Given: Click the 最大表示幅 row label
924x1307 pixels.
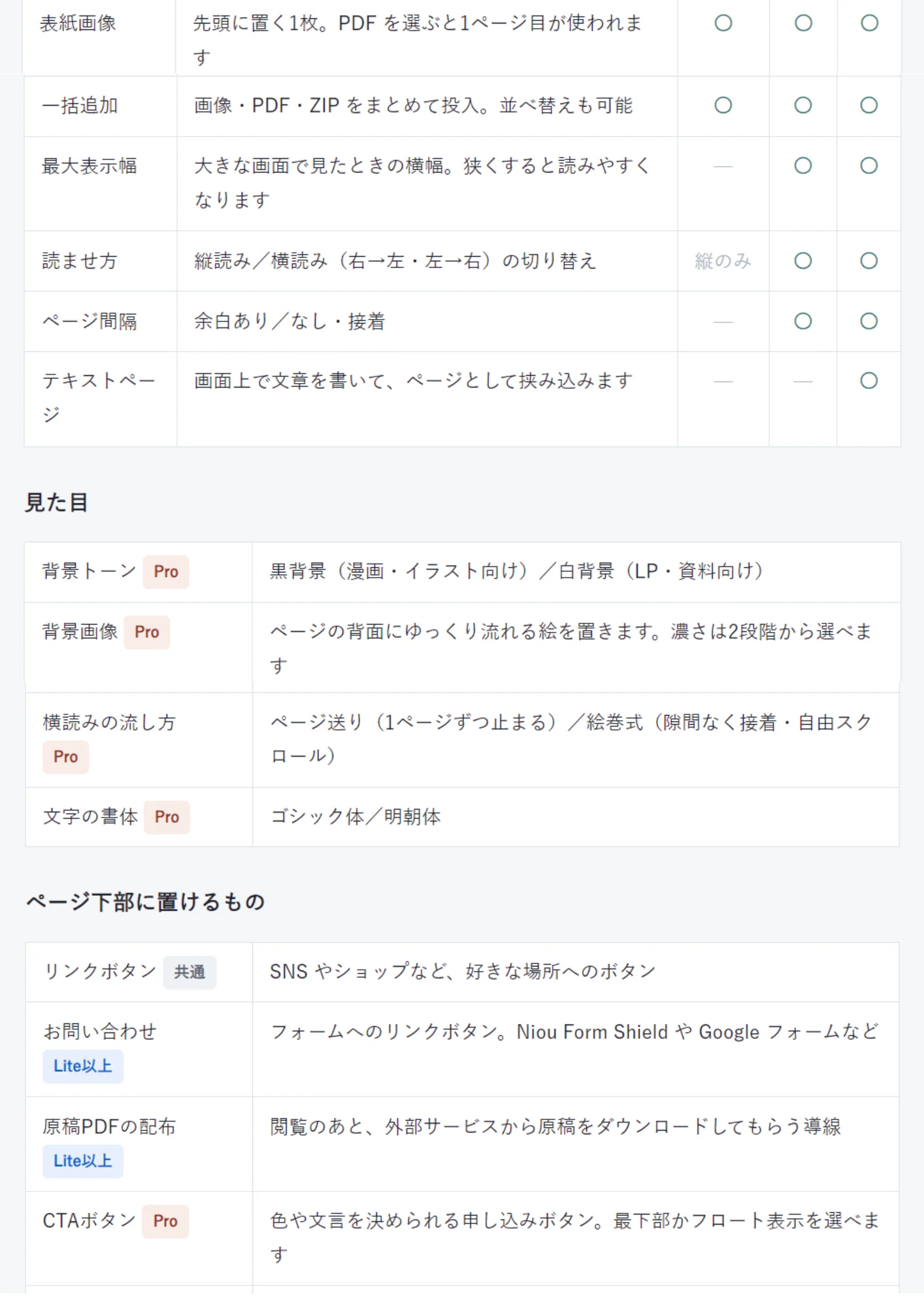Looking at the screenshot, I should (x=90, y=166).
